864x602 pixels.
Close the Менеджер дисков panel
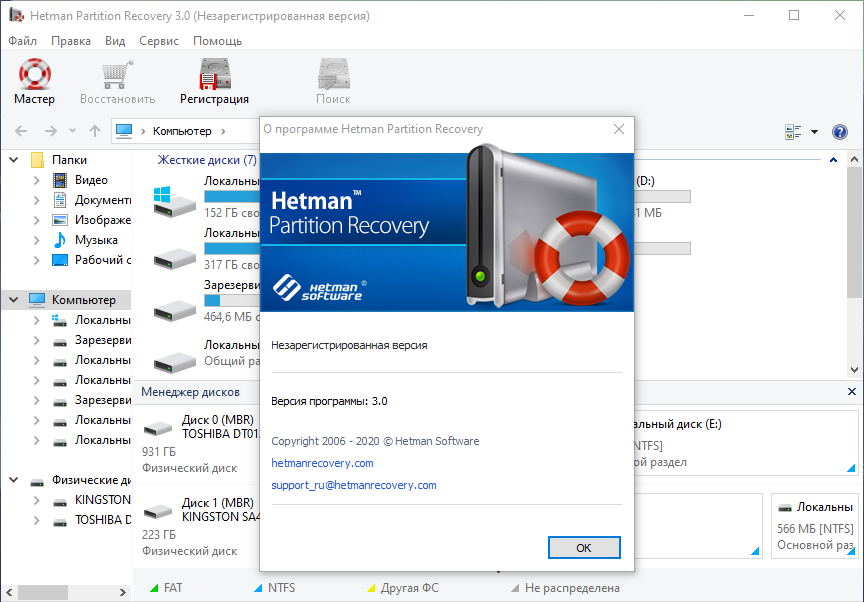coord(851,392)
